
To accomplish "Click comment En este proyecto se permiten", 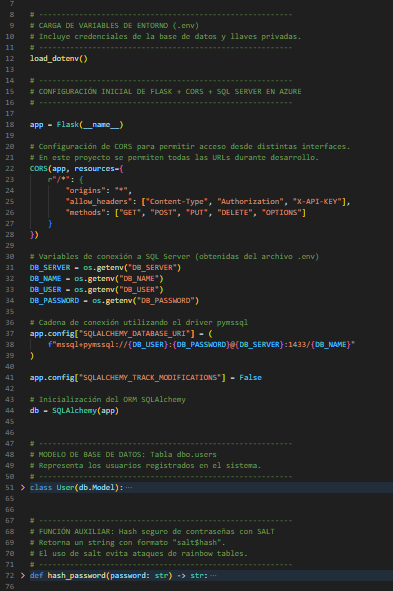I will [x=174, y=158].
